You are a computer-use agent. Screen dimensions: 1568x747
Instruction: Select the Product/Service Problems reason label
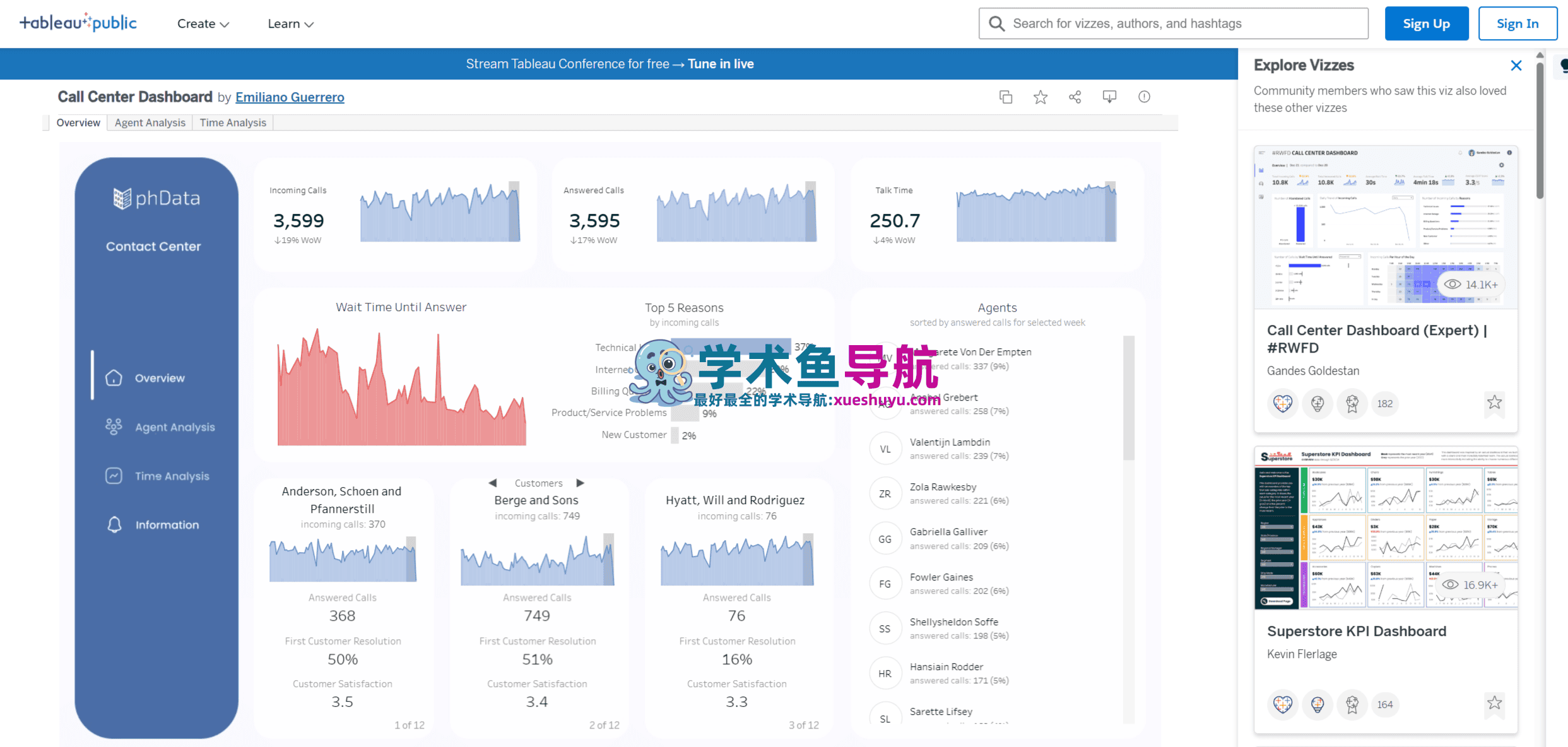pyautogui.click(x=609, y=413)
